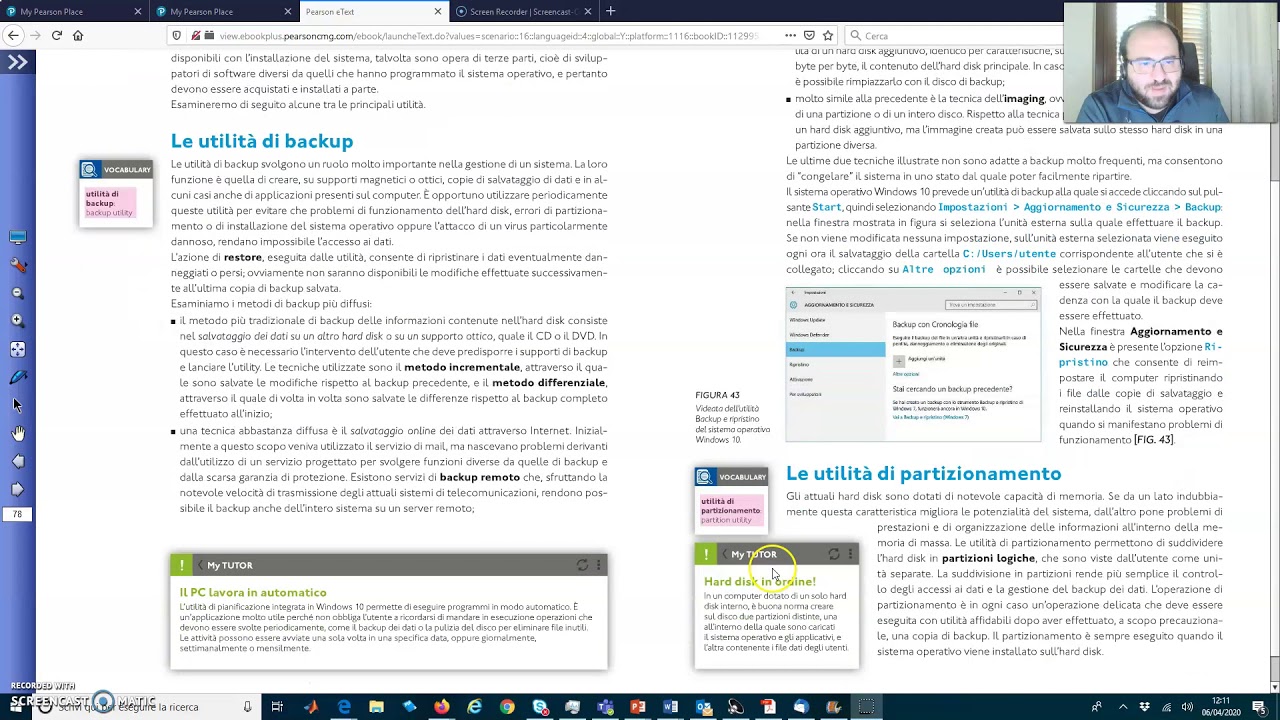1280x720 pixels.
Task: Go to previous page with left arrow
Action: 17,461
